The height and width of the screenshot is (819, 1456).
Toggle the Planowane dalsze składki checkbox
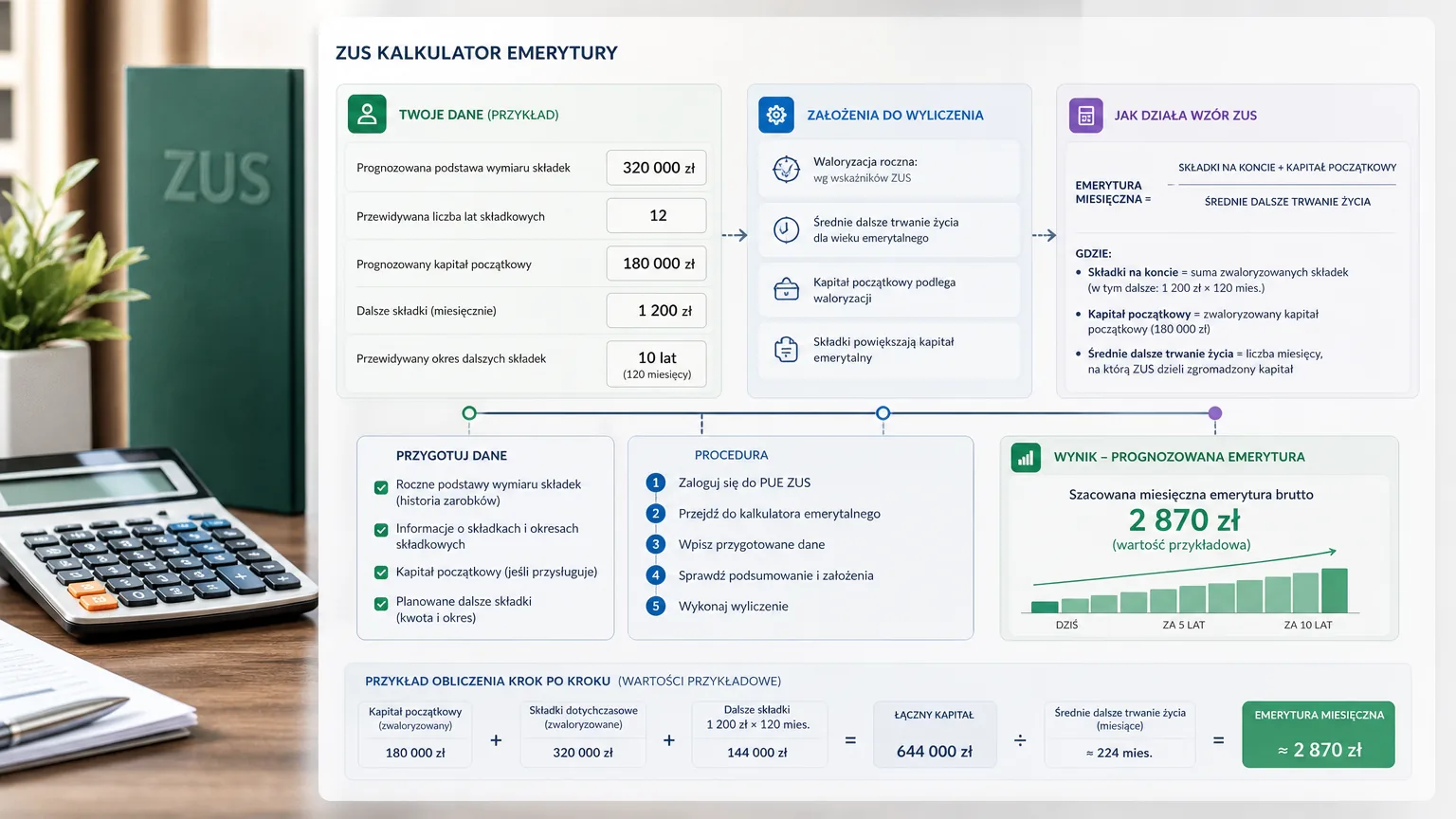381,604
